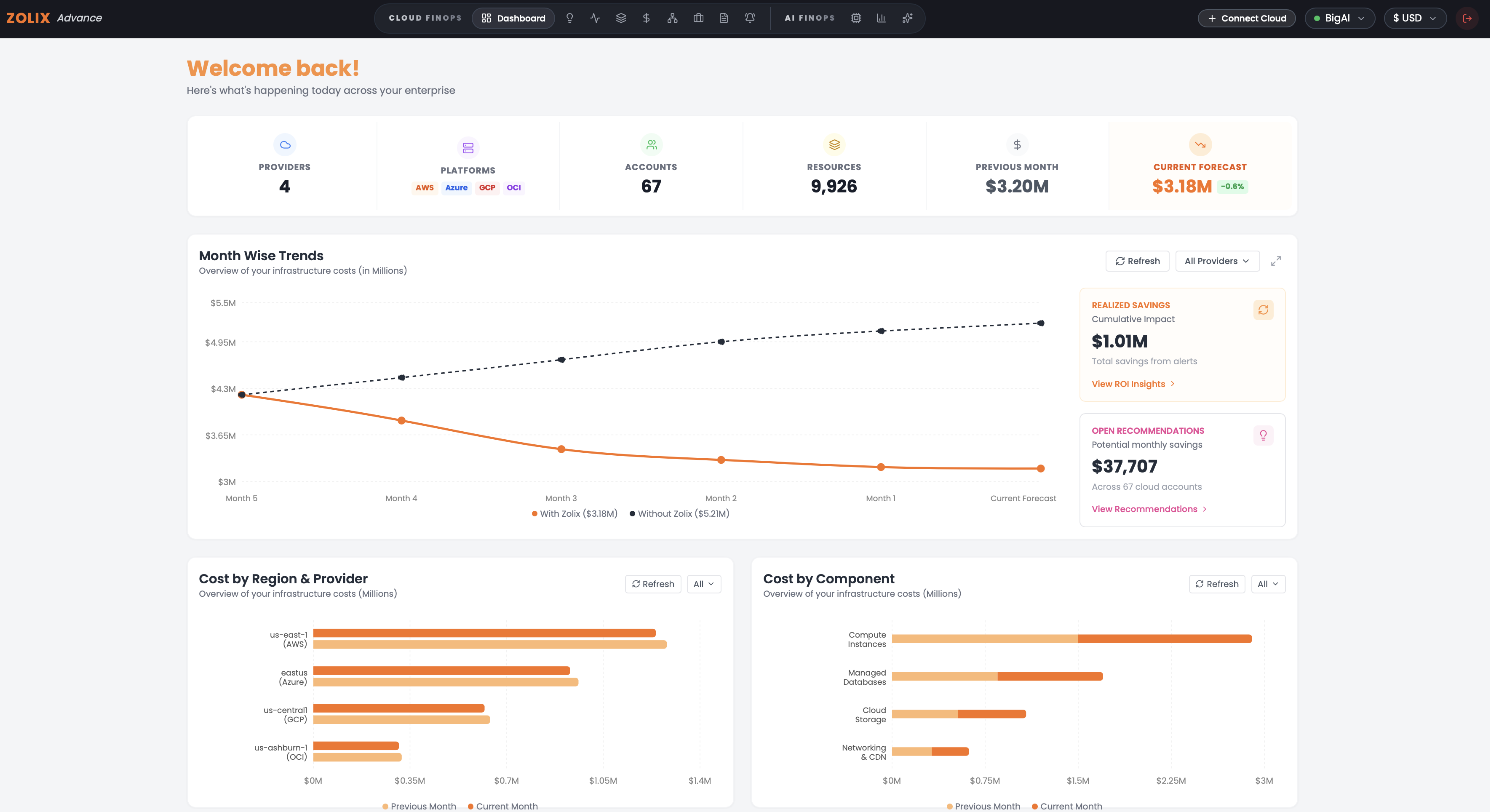The width and height of the screenshot is (1491, 812).
Task: Open the lightbulb recommendations nav icon
Action: coord(569,18)
